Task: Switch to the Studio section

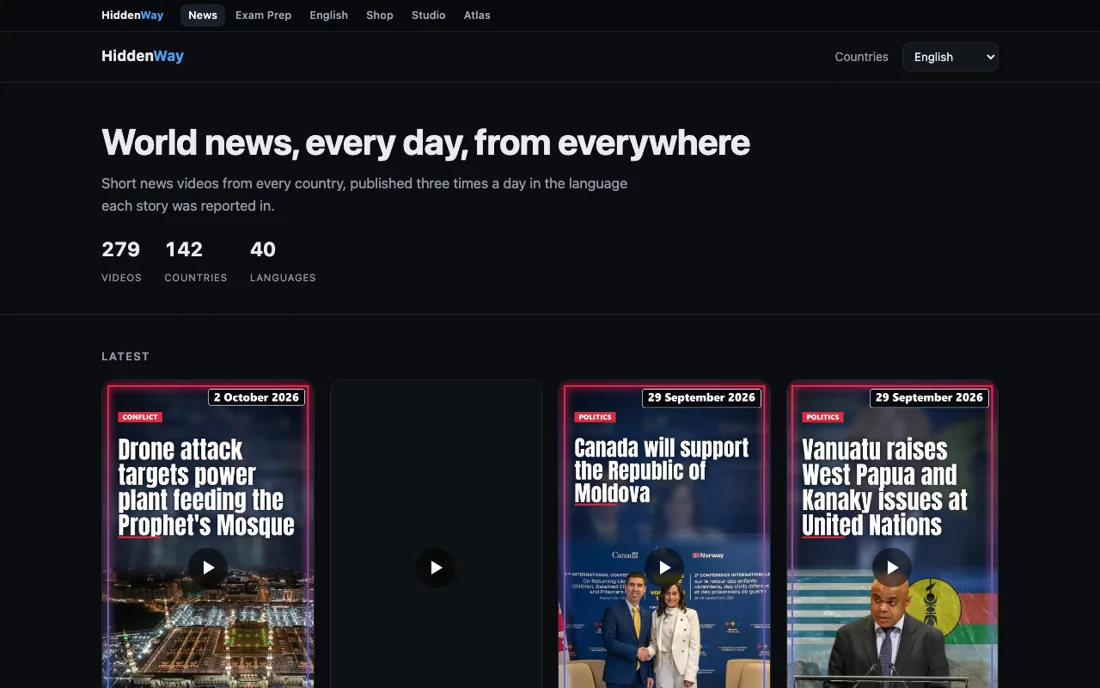Action: [428, 15]
